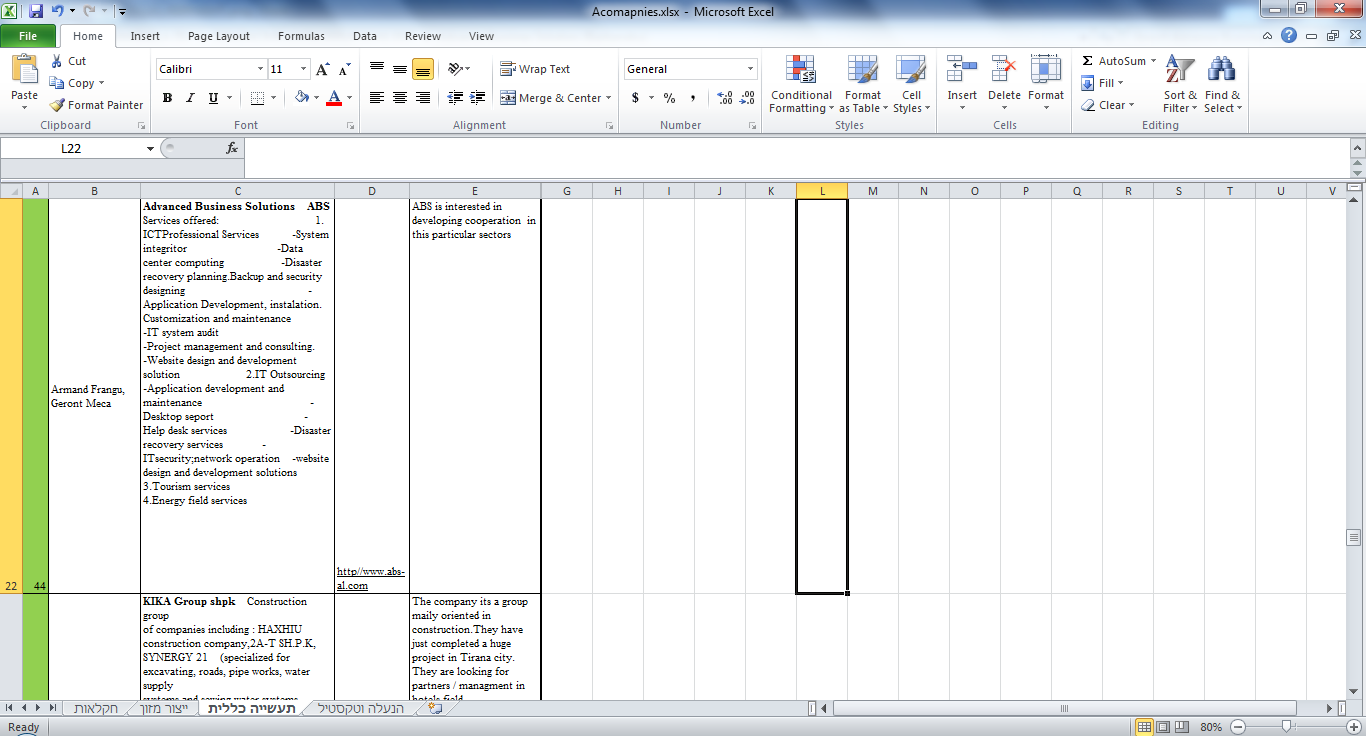Expand the Name Box dropdown arrow
1366x736 pixels.
coord(150,148)
